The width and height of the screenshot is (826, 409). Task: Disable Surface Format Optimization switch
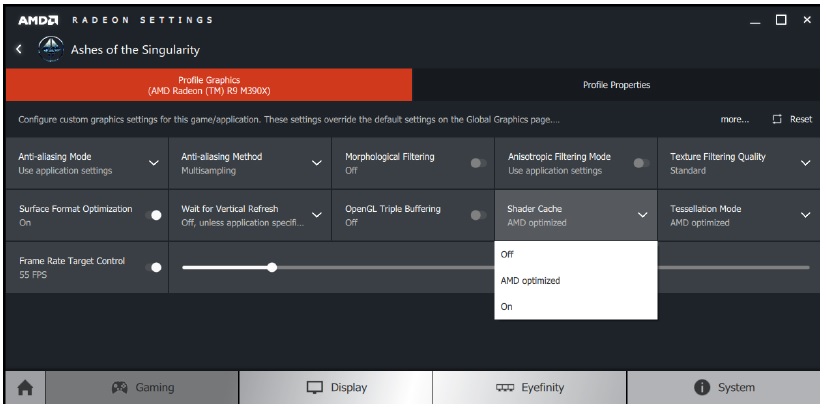(x=153, y=215)
